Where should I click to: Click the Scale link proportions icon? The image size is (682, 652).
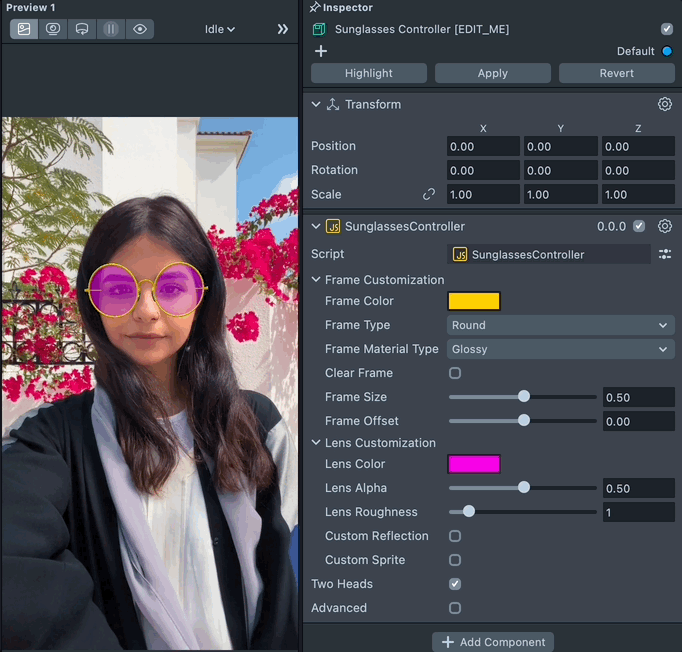coord(429,194)
